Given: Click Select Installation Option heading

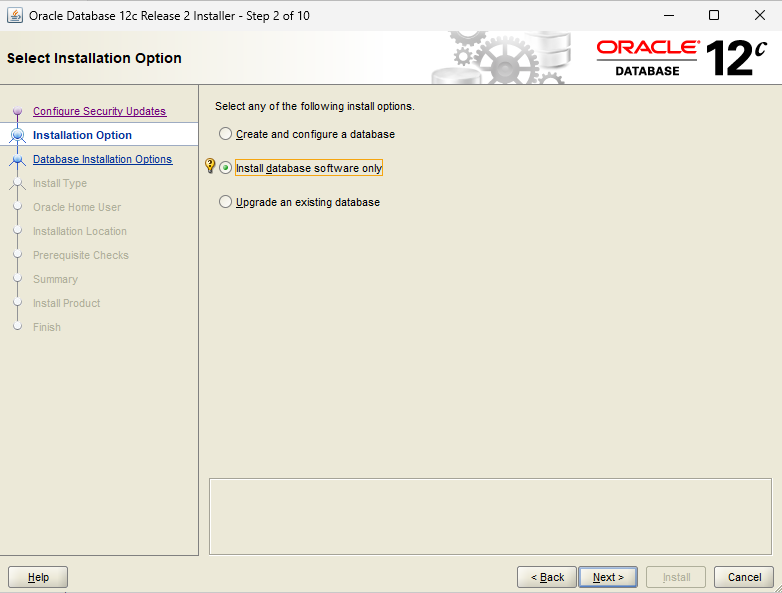Looking at the screenshot, I should click(x=94, y=58).
